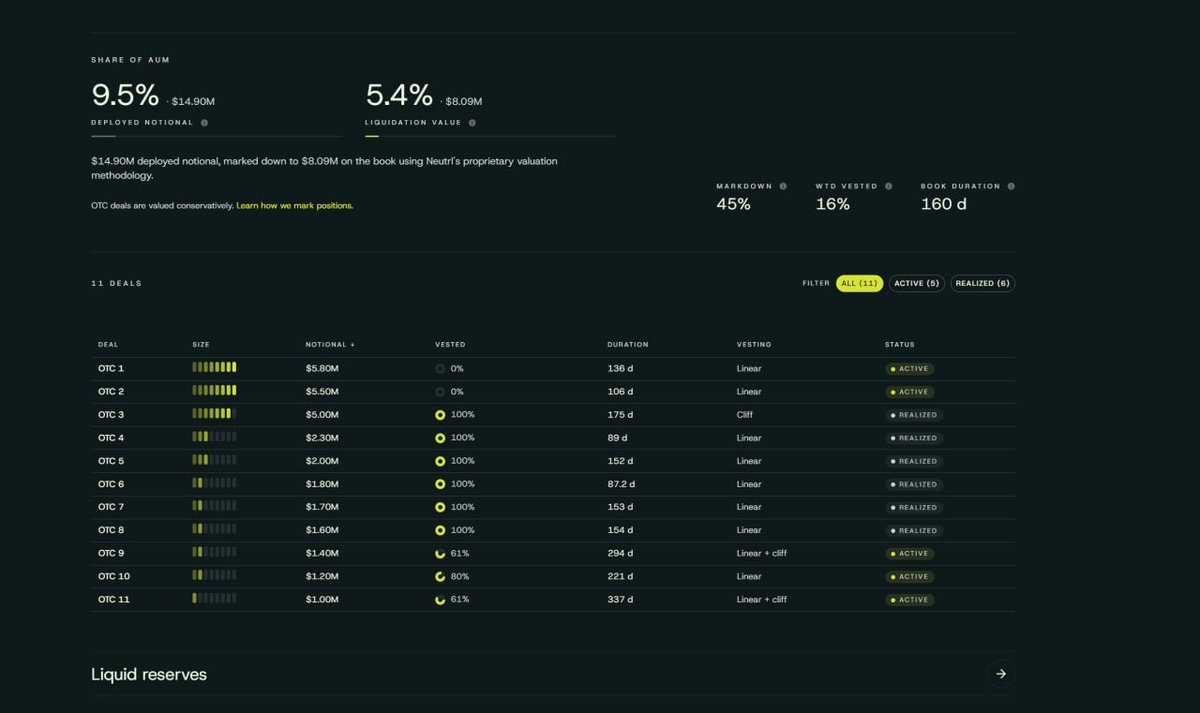The height and width of the screenshot is (713, 1200).
Task: Click the Deal column header
Action: point(108,345)
